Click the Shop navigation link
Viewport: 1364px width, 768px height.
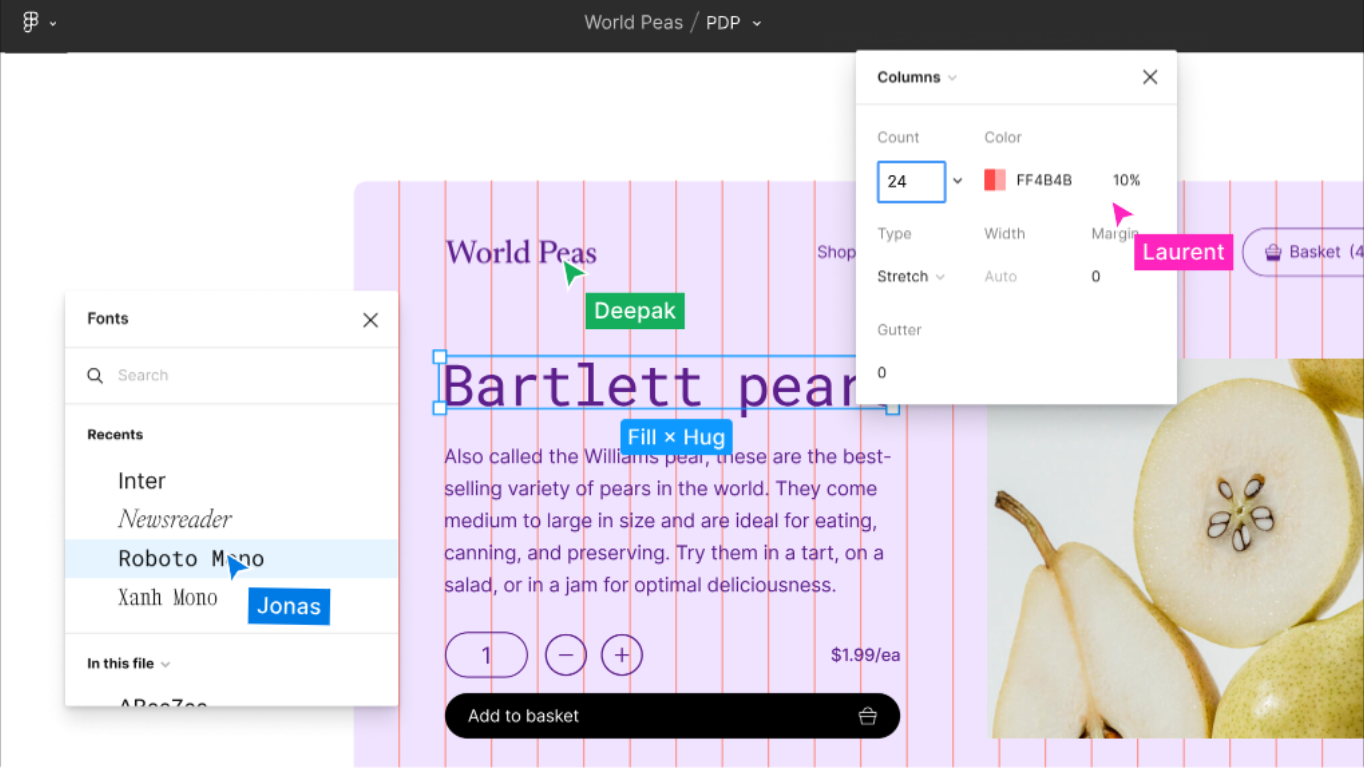coord(836,252)
